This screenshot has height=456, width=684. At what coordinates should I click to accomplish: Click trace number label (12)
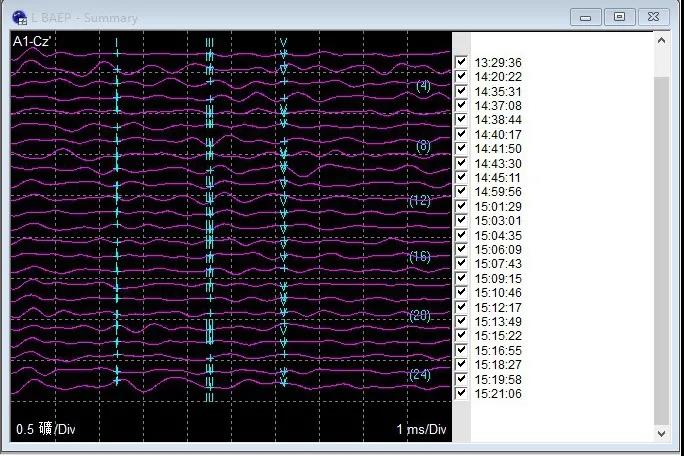click(x=420, y=201)
